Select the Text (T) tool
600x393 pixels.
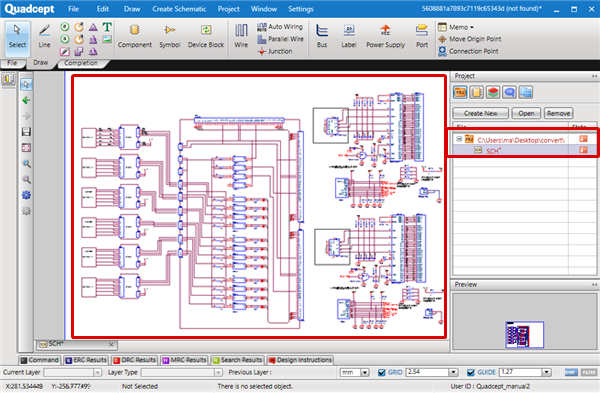107,27
